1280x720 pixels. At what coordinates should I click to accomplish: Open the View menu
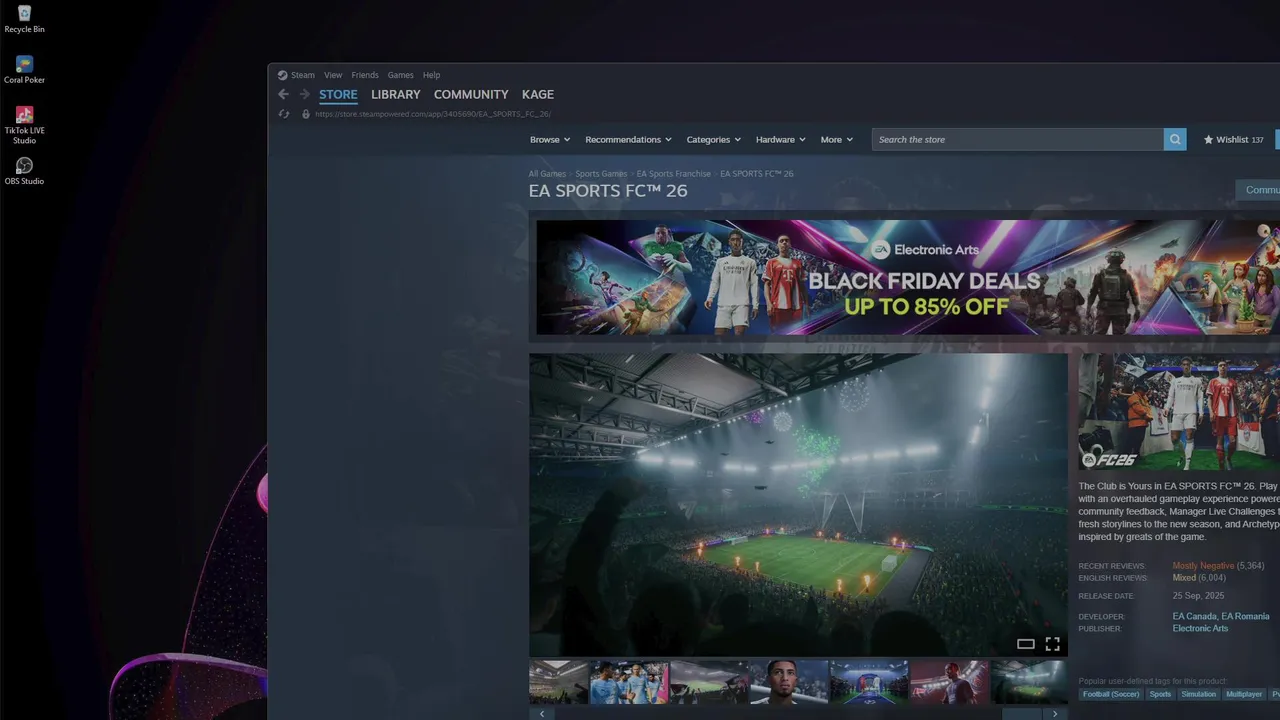(333, 75)
